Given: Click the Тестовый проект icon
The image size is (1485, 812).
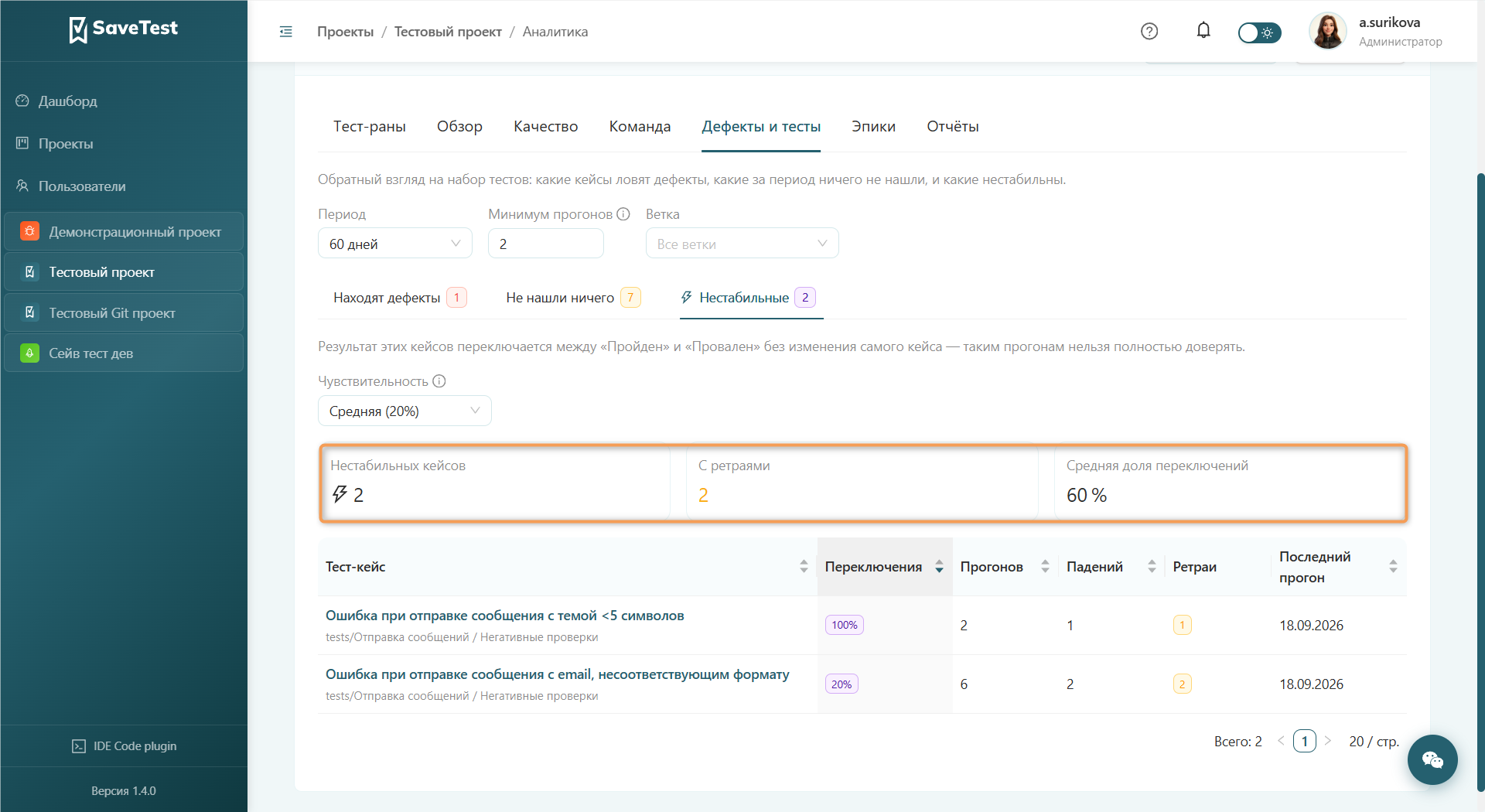Looking at the screenshot, I should [29, 272].
